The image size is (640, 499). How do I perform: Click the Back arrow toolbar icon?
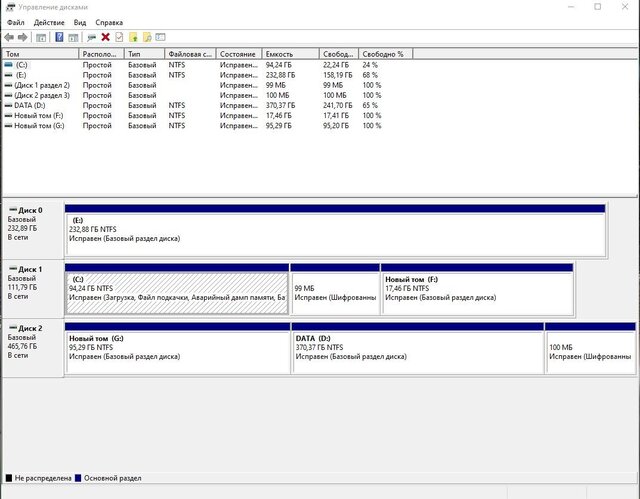[9, 37]
